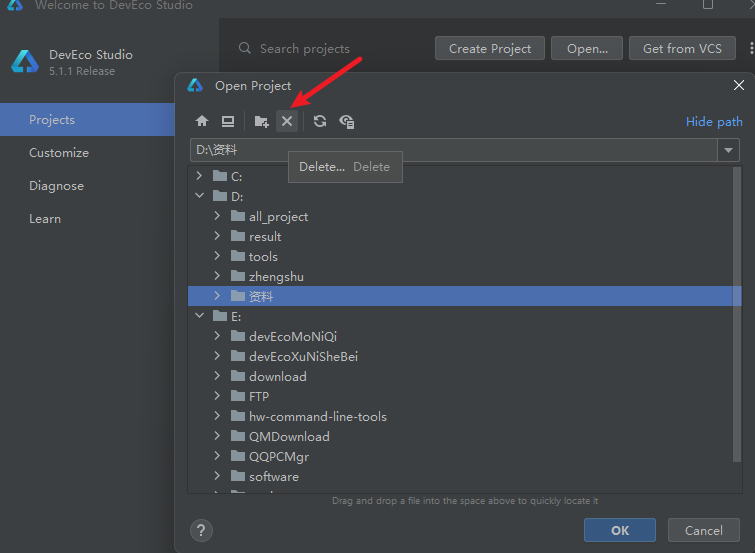Expand the all_project folder
The image size is (755, 553).
point(217,216)
